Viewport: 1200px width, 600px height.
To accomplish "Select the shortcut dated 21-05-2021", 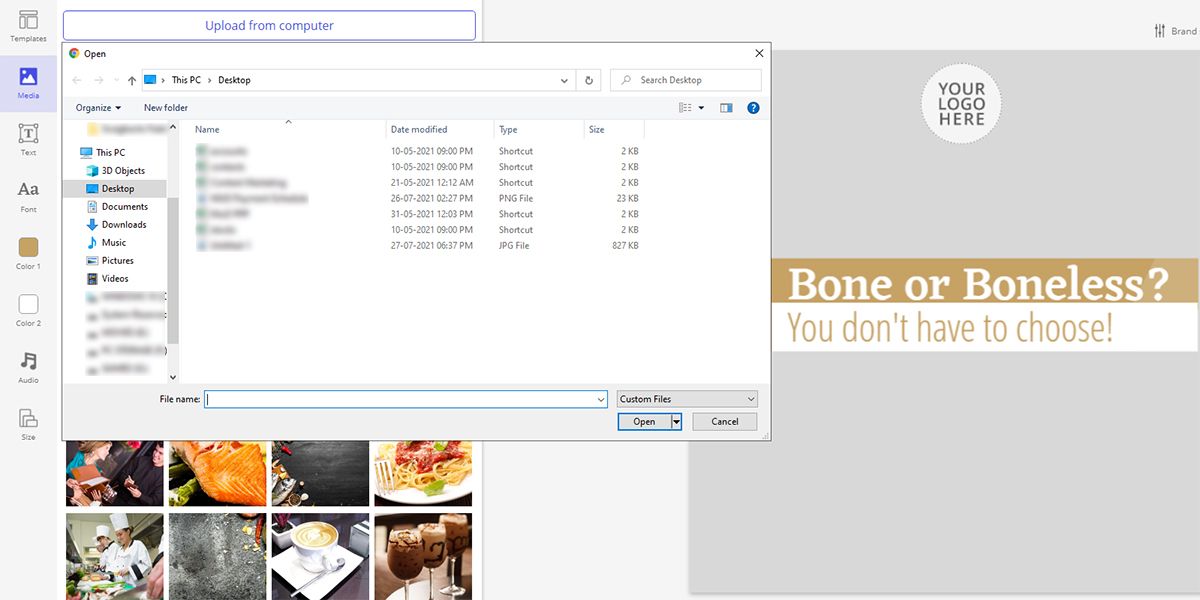I will click(418, 183).
